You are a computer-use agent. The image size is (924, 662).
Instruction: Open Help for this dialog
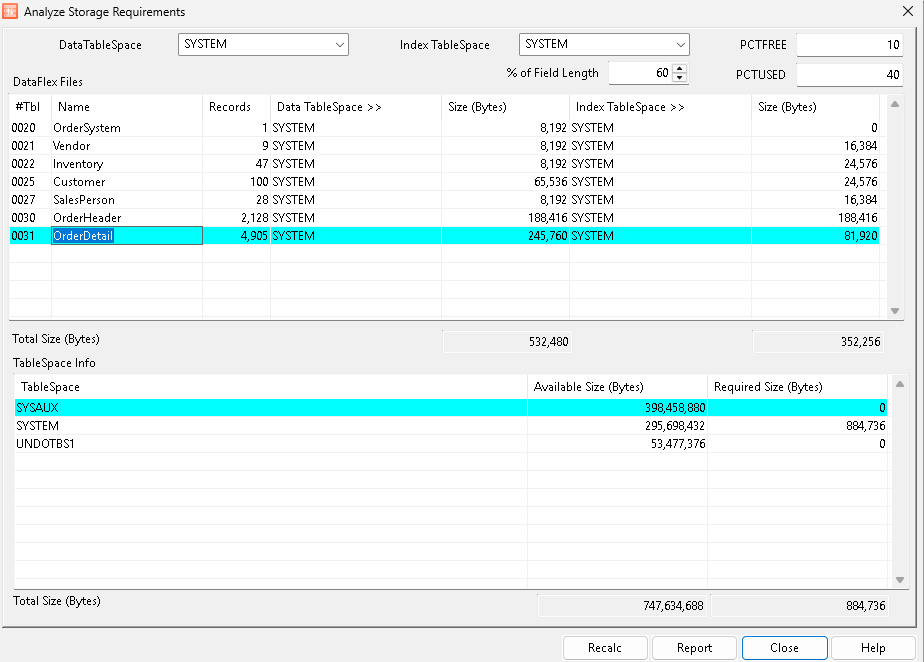click(872, 648)
